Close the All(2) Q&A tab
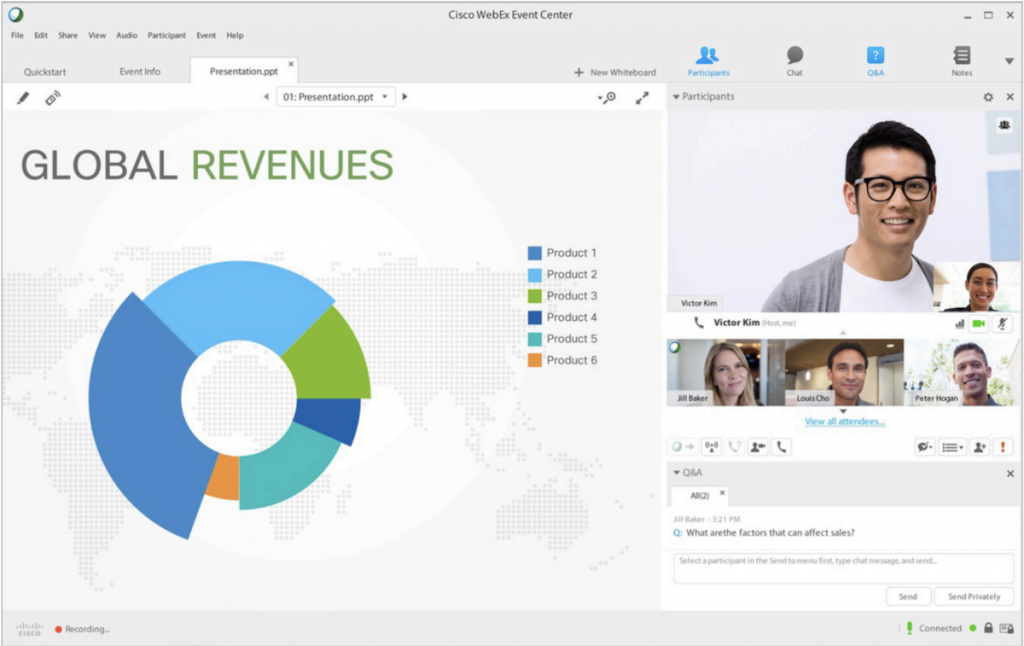 point(722,493)
